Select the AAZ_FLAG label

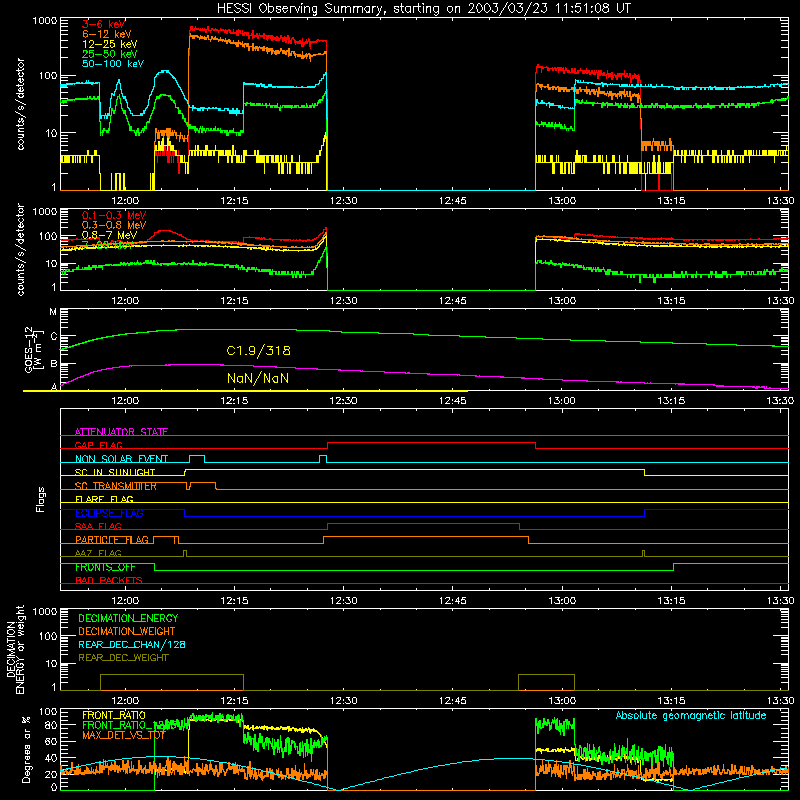click(x=98, y=553)
